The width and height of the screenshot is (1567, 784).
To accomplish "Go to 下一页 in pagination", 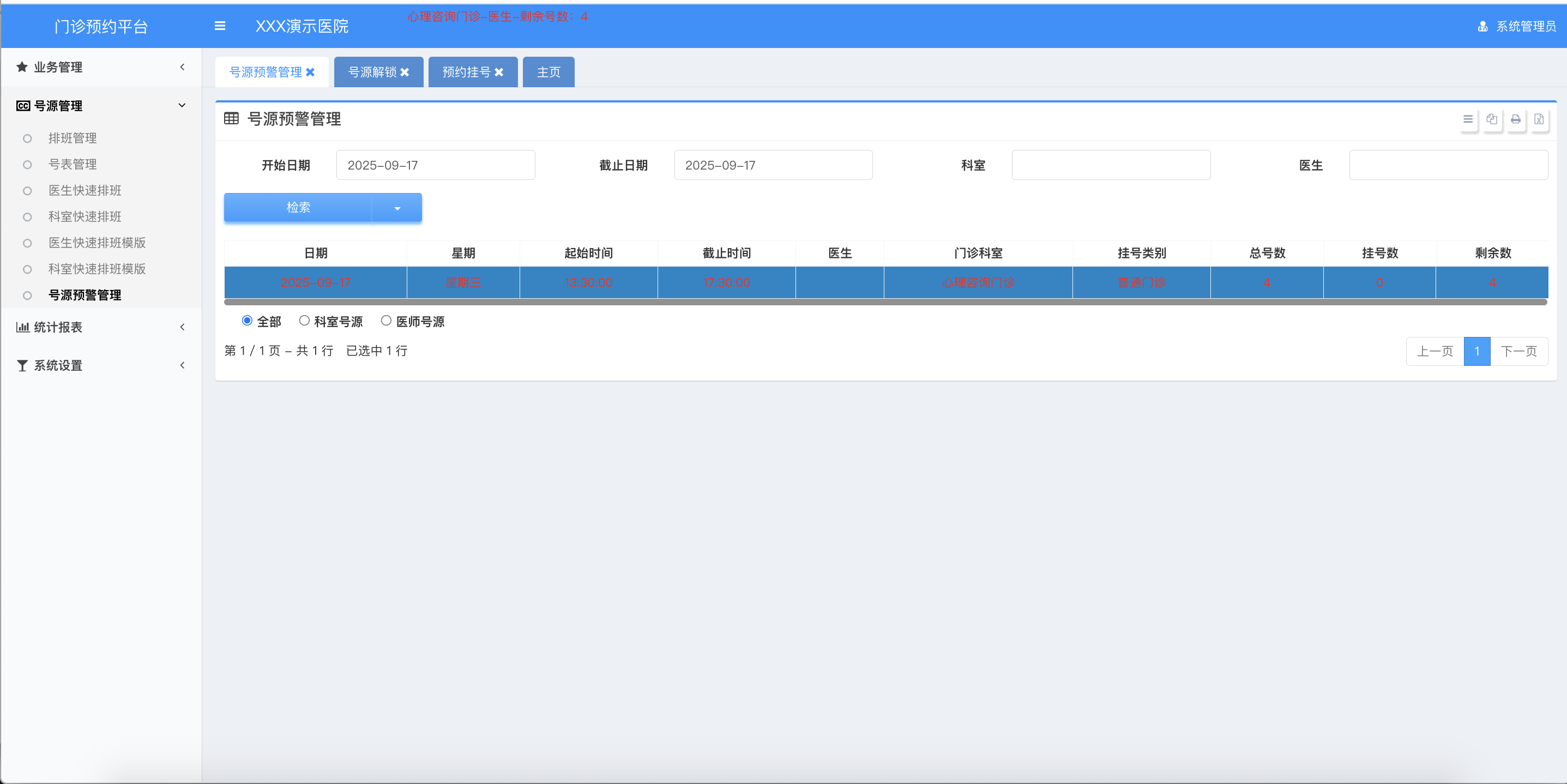I will 1518,351.
